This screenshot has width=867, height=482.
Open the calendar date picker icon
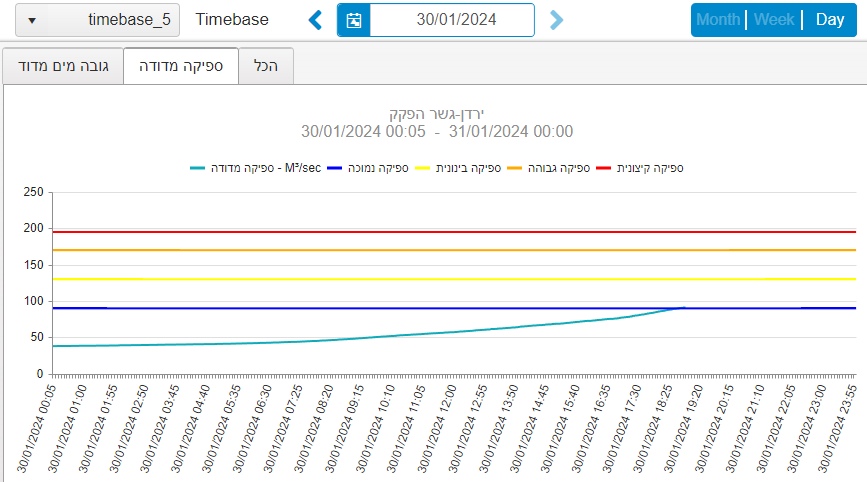coord(354,20)
